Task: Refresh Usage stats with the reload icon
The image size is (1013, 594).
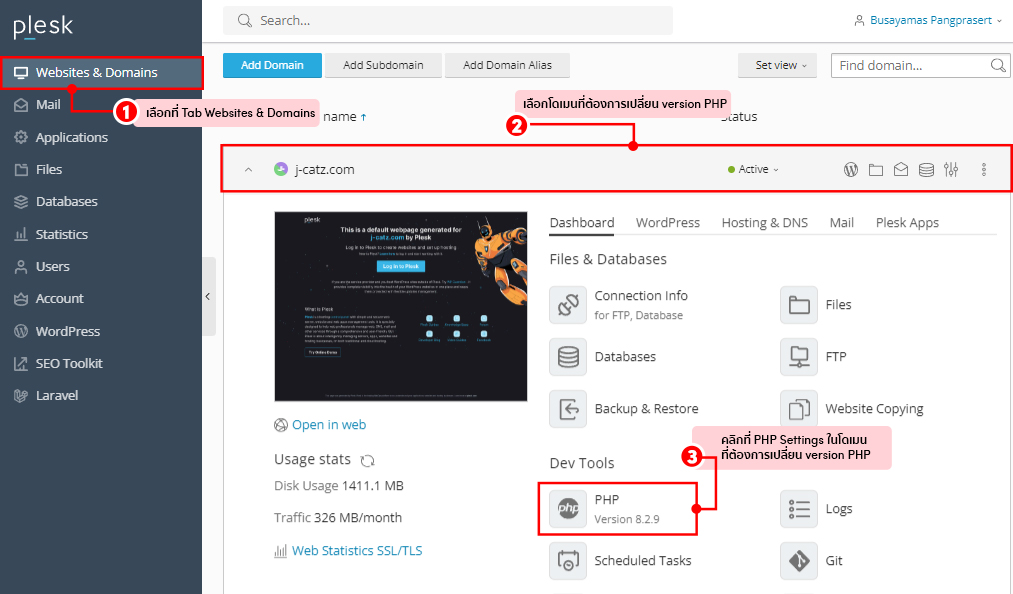Action: [368, 460]
